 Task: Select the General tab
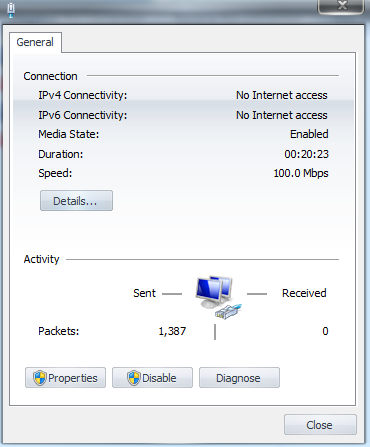(x=35, y=42)
